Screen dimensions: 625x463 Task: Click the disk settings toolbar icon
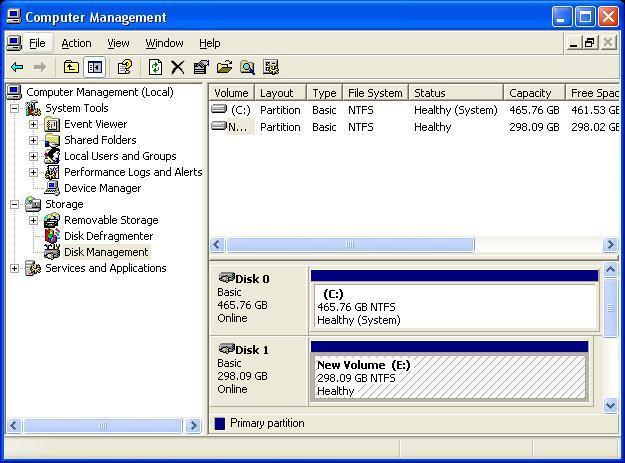tap(271, 67)
